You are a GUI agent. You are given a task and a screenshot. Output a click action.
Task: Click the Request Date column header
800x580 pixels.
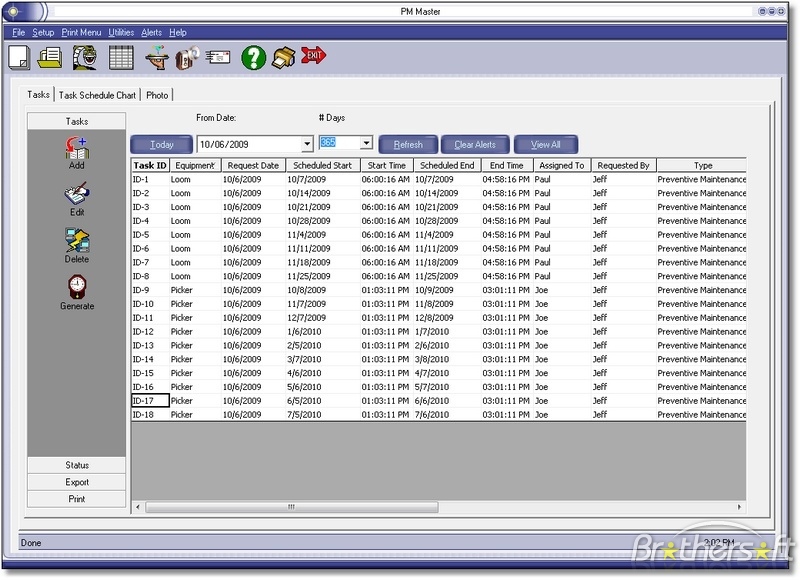click(254, 165)
